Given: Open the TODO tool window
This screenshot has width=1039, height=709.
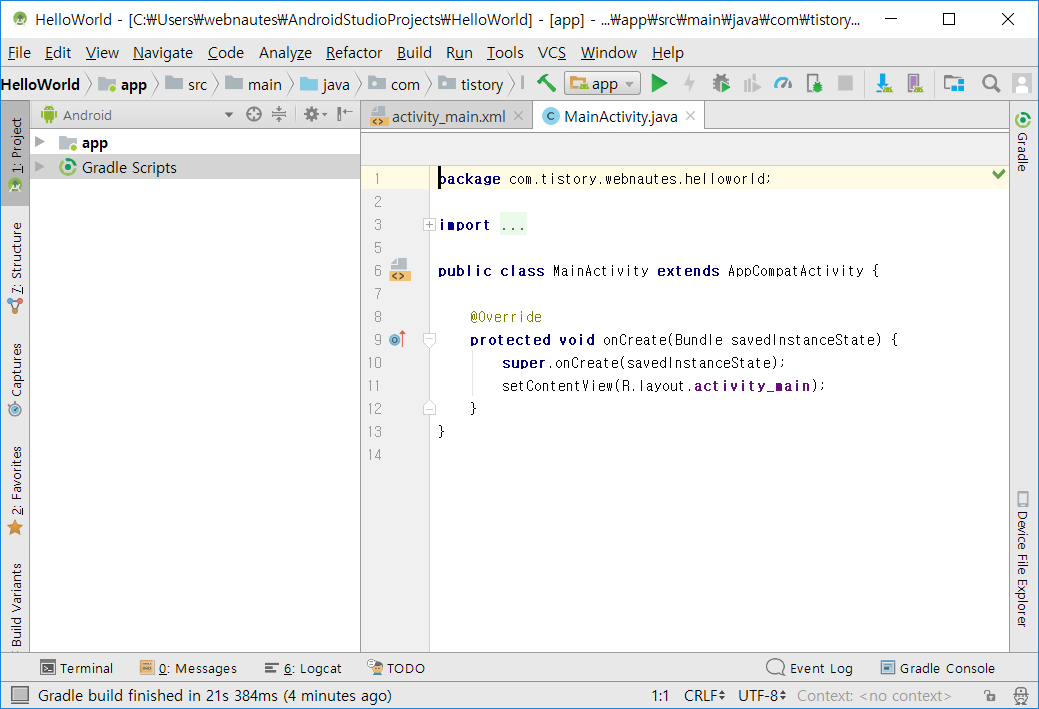Looking at the screenshot, I should click(396, 668).
